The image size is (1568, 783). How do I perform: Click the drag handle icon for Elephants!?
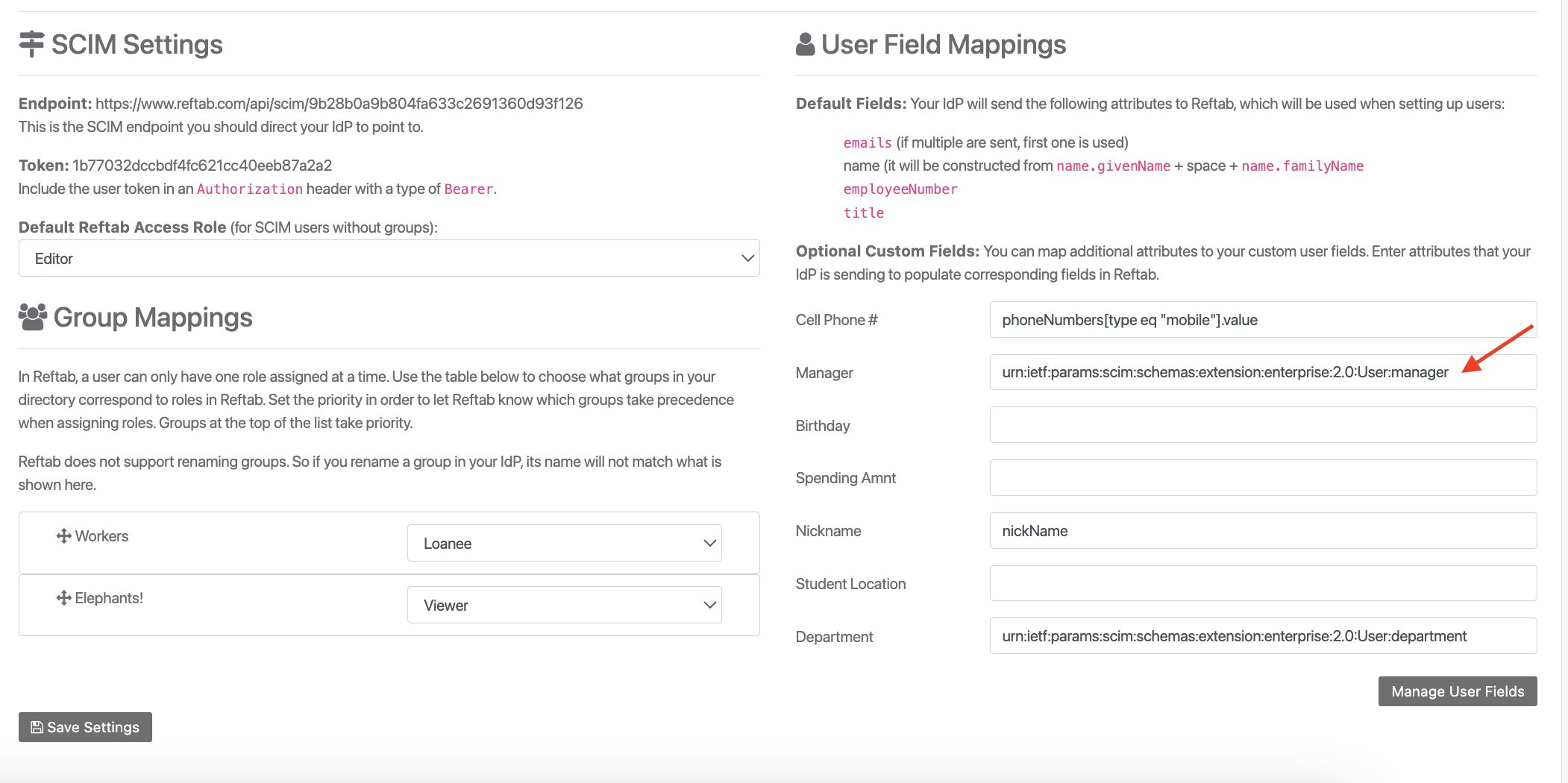(x=63, y=598)
